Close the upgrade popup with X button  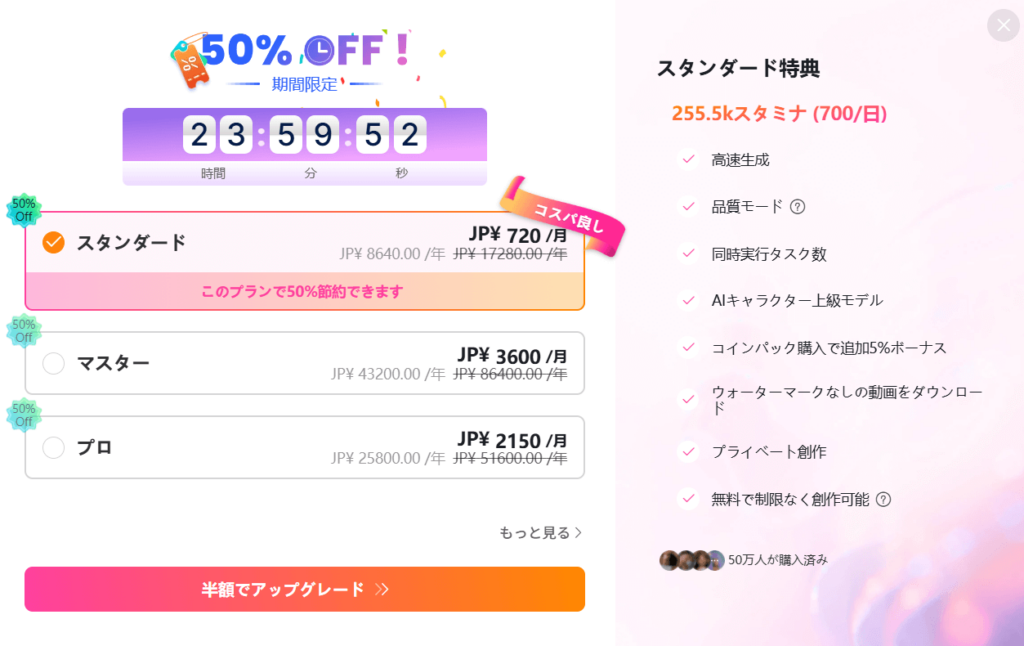1003,25
